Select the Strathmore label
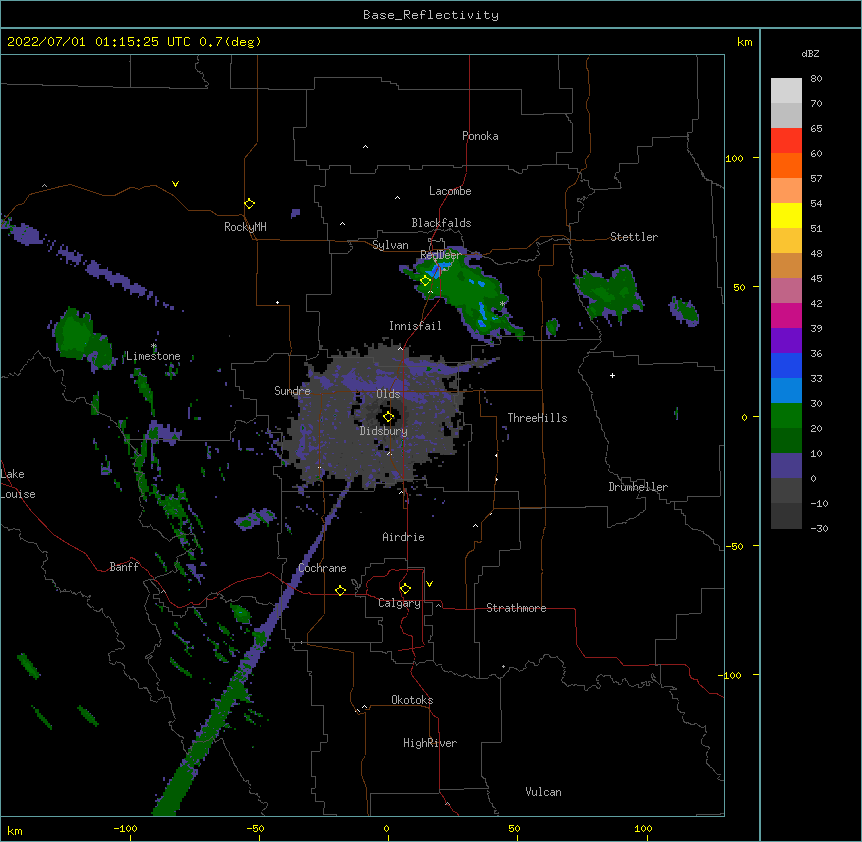This screenshot has width=862, height=842. [516, 608]
